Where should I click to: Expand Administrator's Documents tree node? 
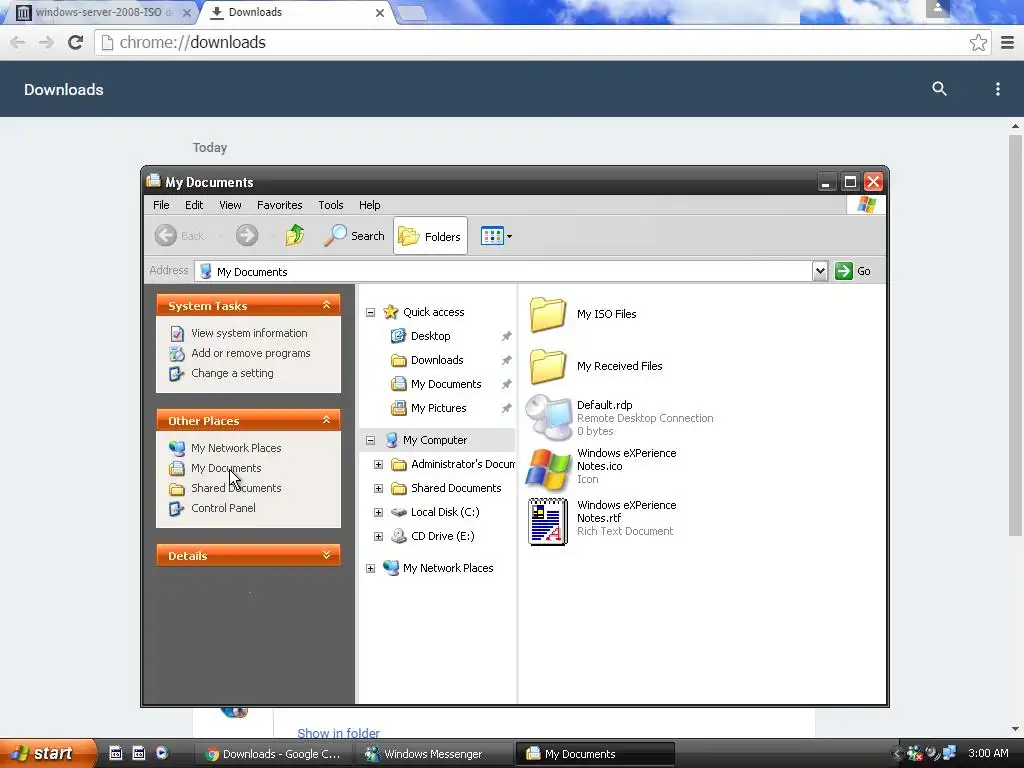(x=378, y=464)
